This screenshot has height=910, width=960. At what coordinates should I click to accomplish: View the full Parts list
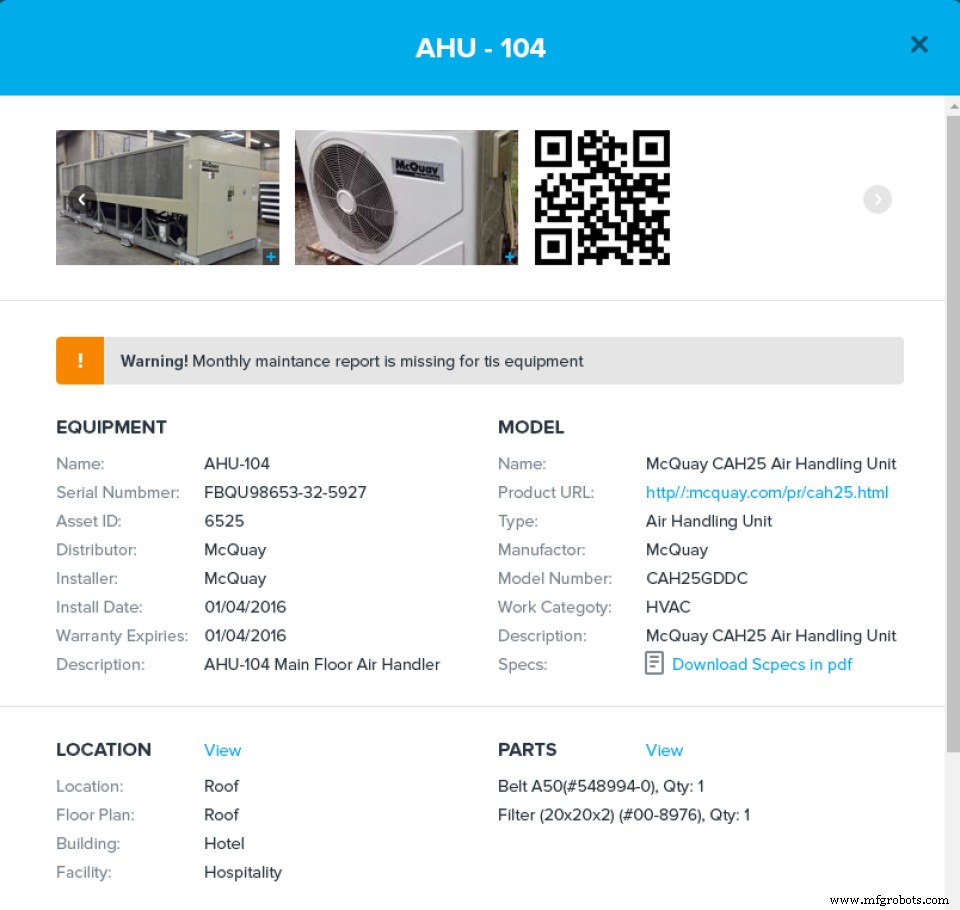pyautogui.click(x=664, y=750)
